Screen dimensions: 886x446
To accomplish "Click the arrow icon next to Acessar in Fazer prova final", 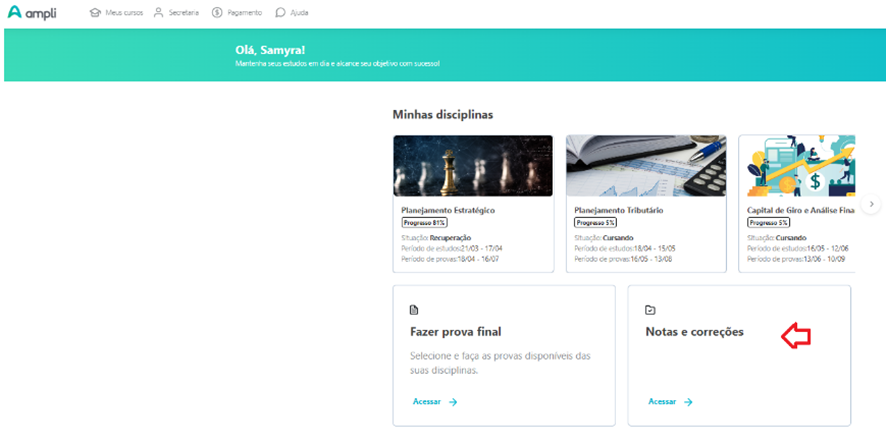I will tap(453, 402).
